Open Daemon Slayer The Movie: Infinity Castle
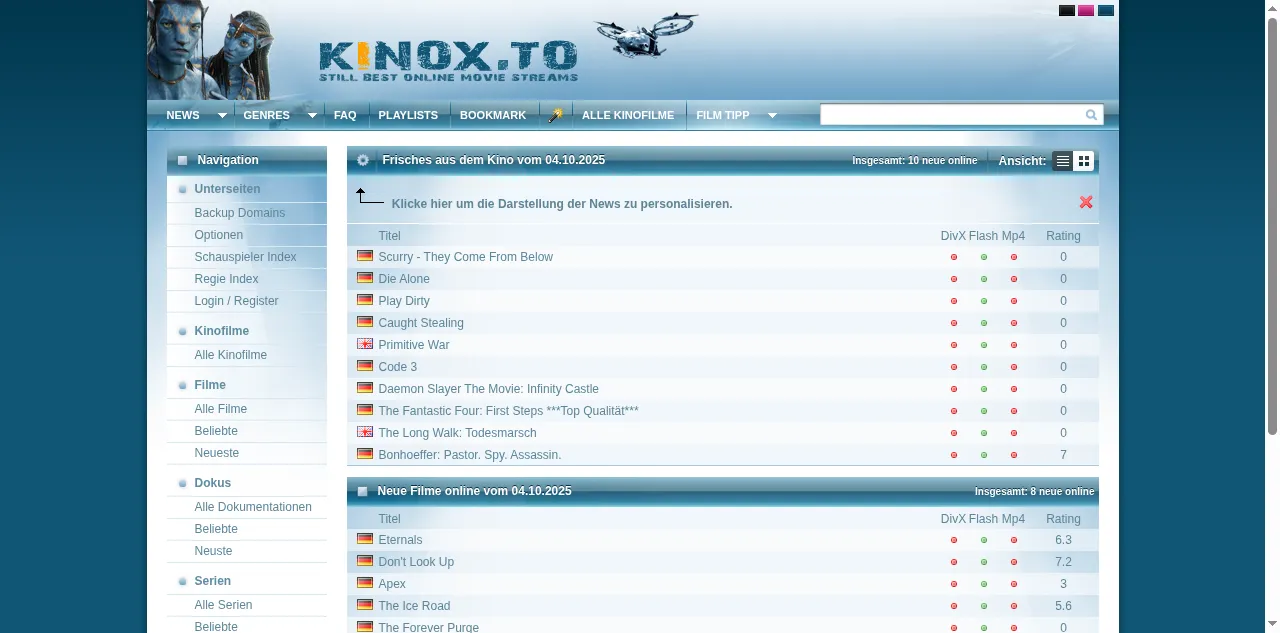1280x633 pixels. click(x=489, y=389)
